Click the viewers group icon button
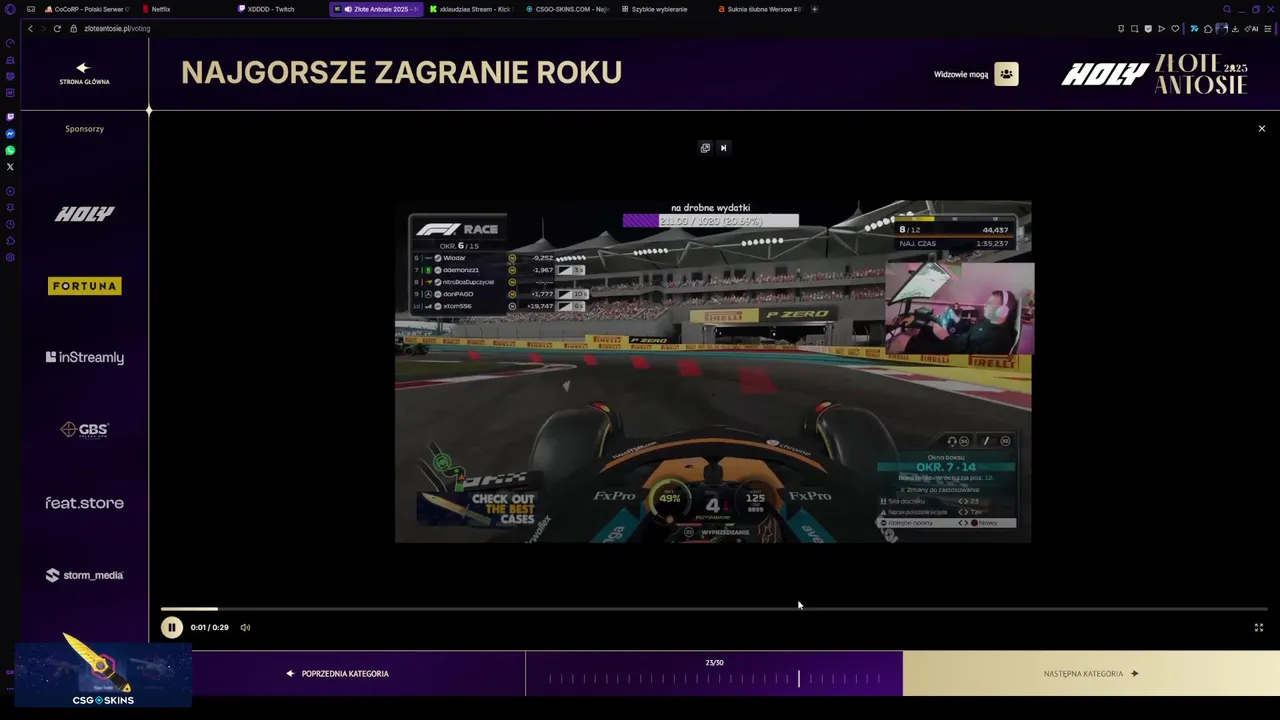This screenshot has width=1280, height=720. [1006, 74]
